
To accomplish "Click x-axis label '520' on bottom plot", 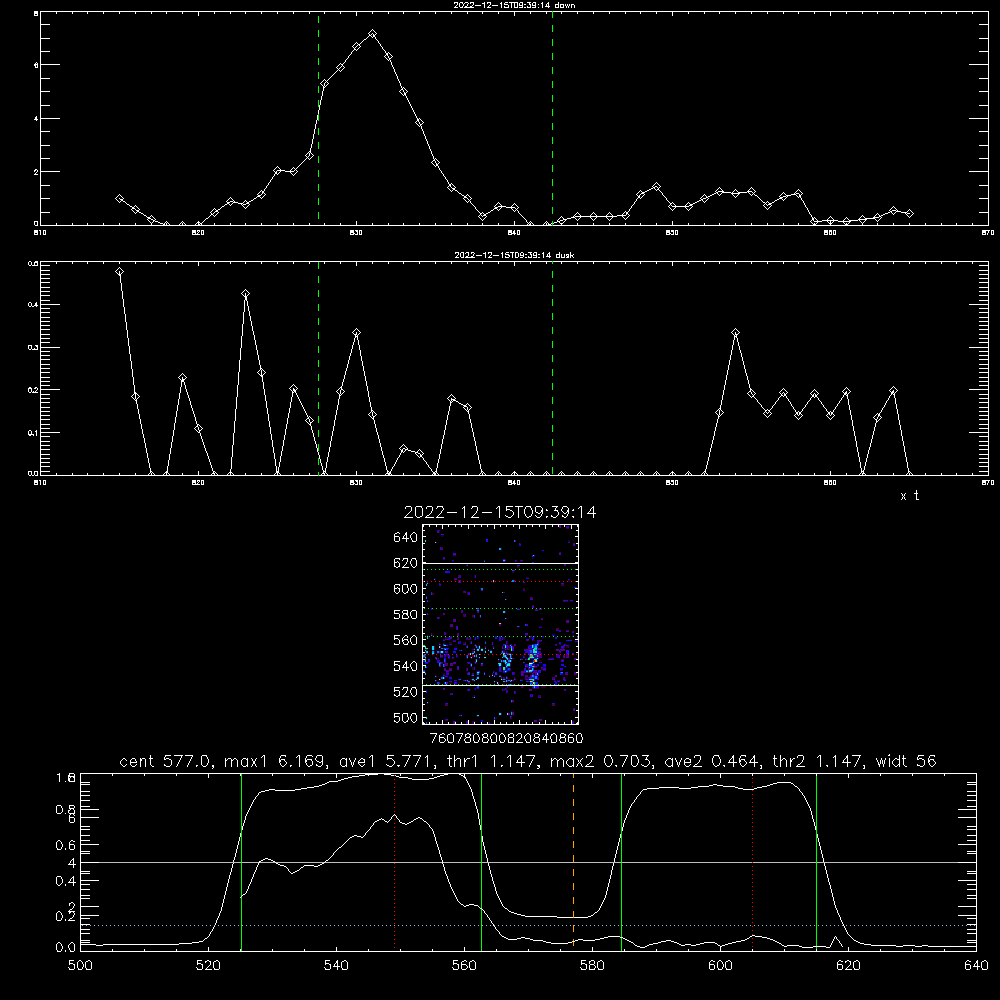I will pos(208,966).
